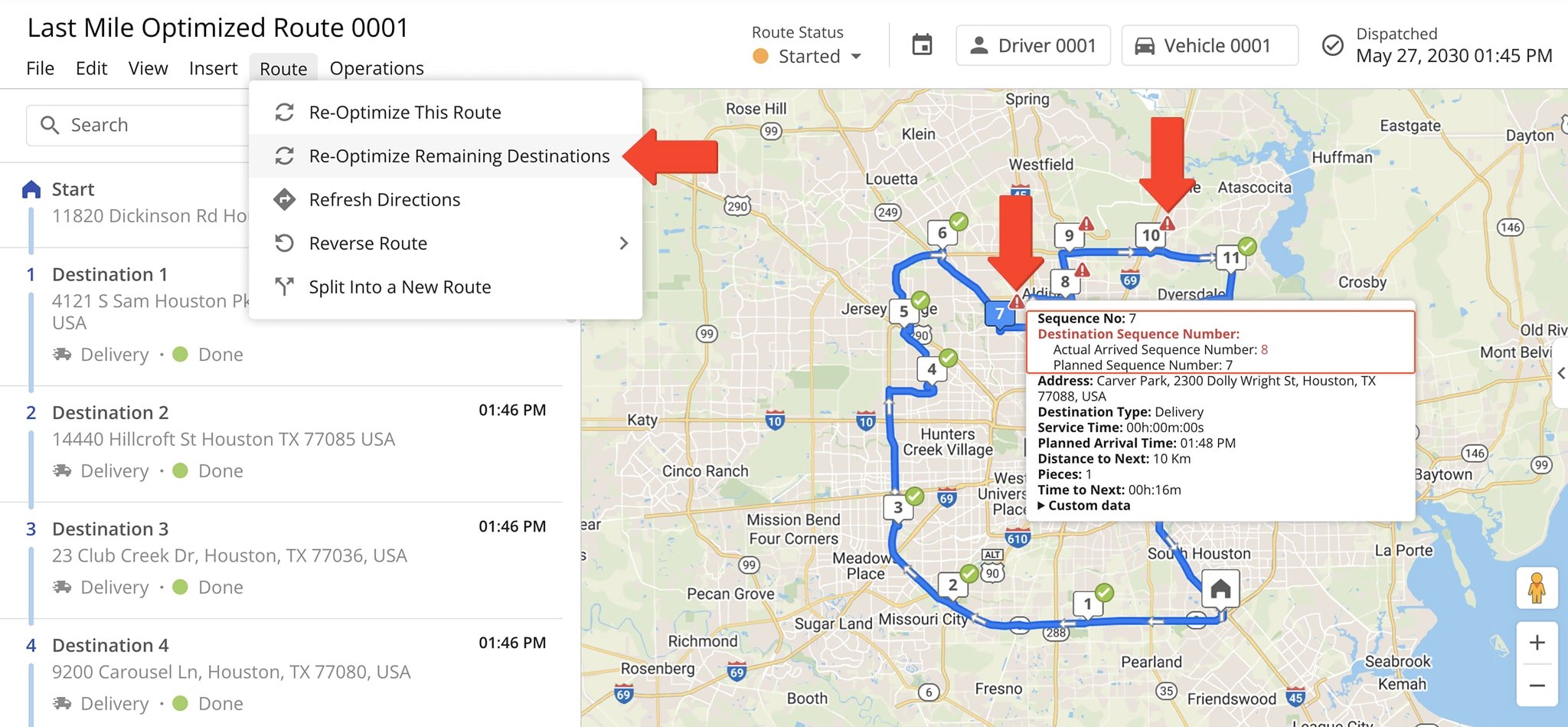Click Split route fork icon
The width and height of the screenshot is (1568, 727).
[x=285, y=287]
